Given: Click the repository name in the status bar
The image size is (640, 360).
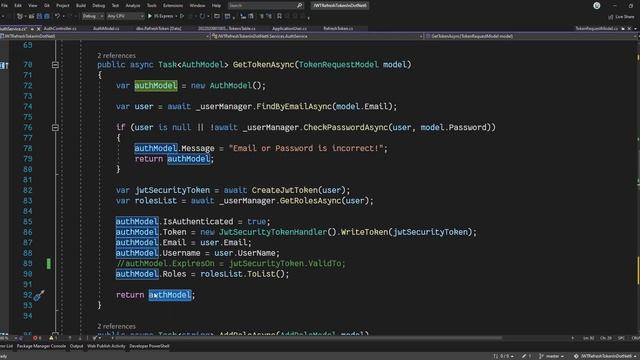Looking at the screenshot, I should 605,356.
